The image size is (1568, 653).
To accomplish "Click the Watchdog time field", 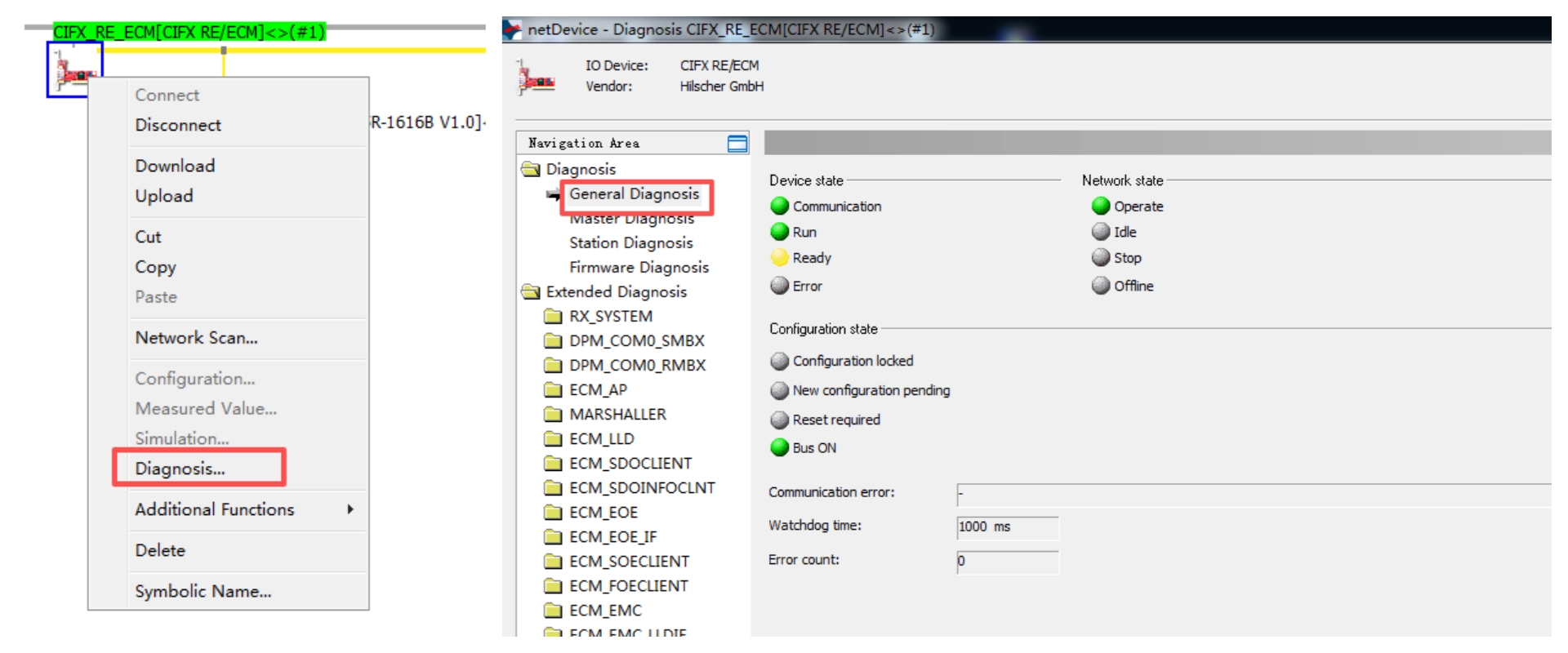I will [1008, 527].
